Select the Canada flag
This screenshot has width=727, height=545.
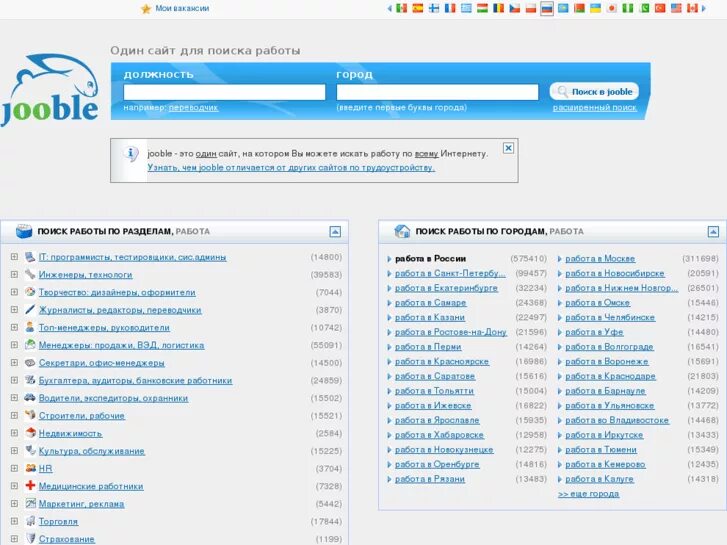point(692,8)
